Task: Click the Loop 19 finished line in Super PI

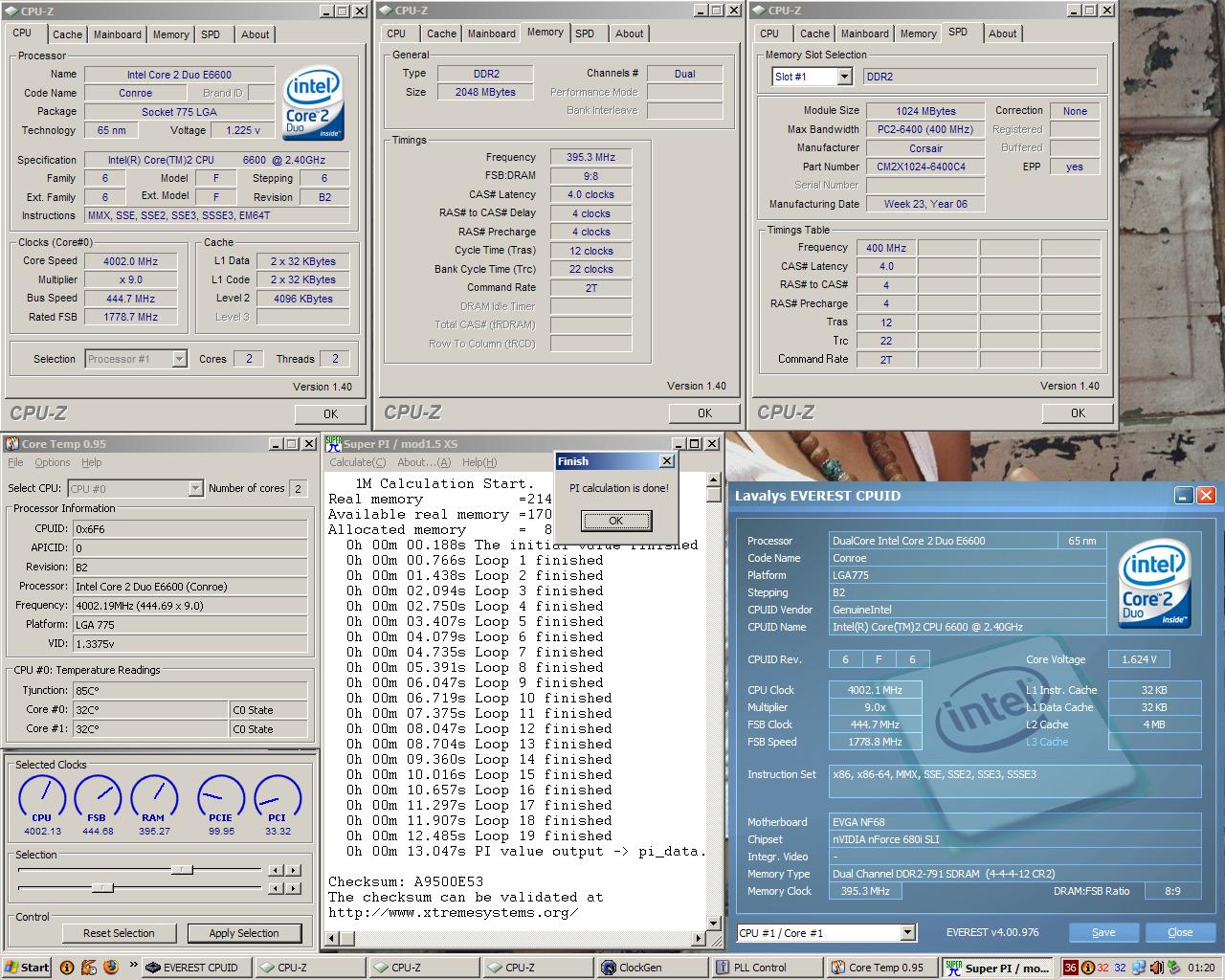Action: point(479,835)
